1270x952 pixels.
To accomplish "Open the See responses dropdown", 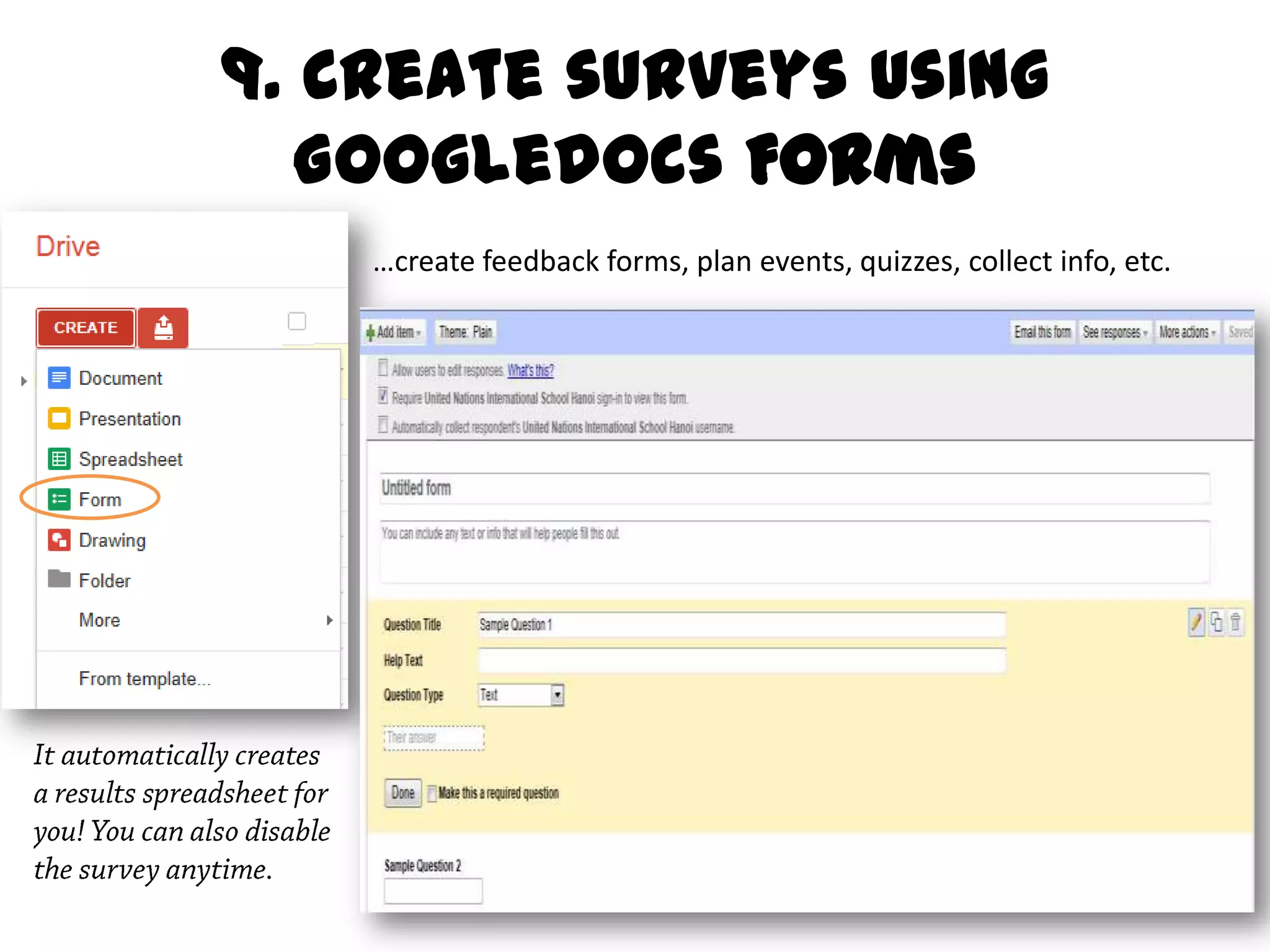I will [x=1114, y=332].
